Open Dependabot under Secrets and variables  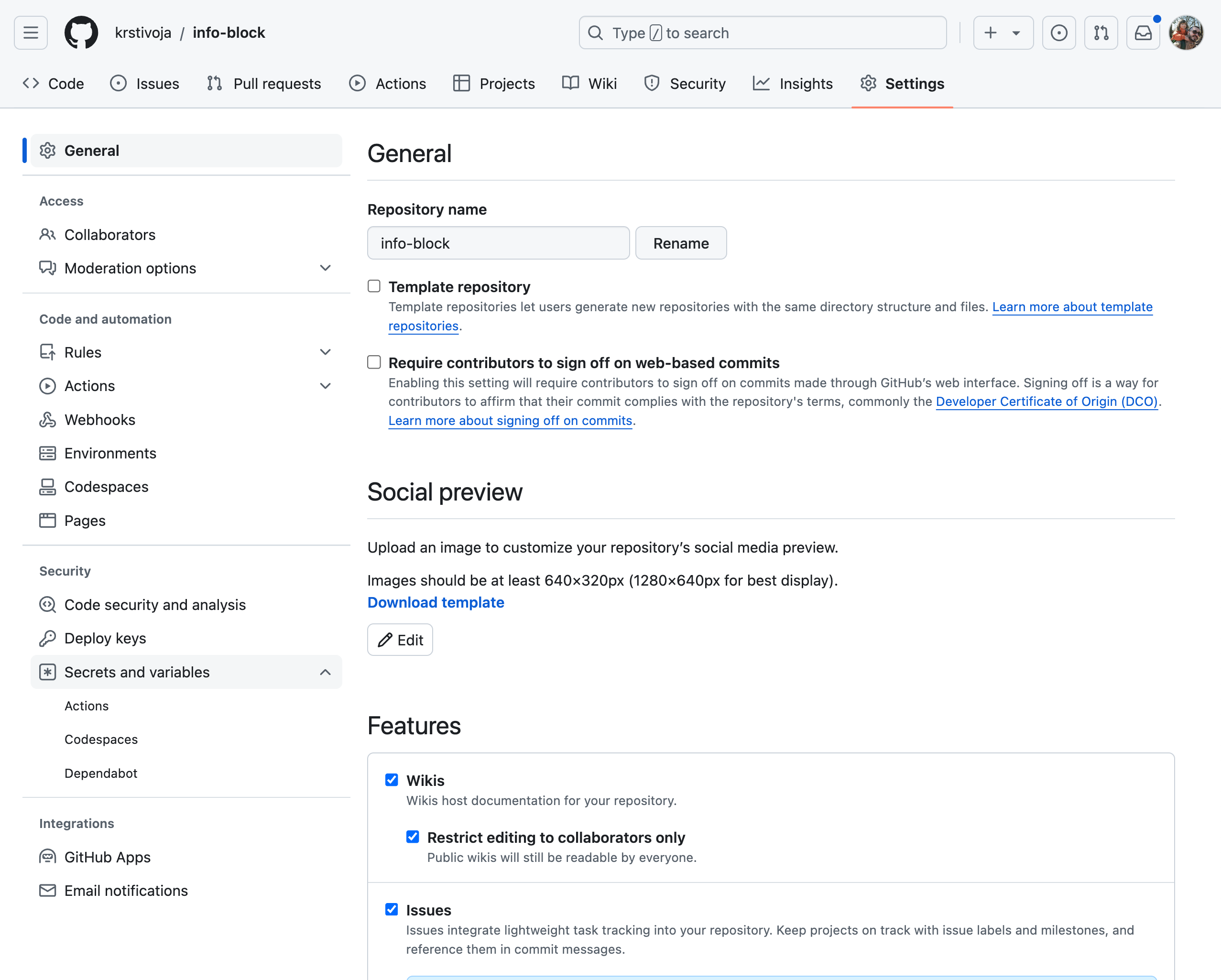101,773
